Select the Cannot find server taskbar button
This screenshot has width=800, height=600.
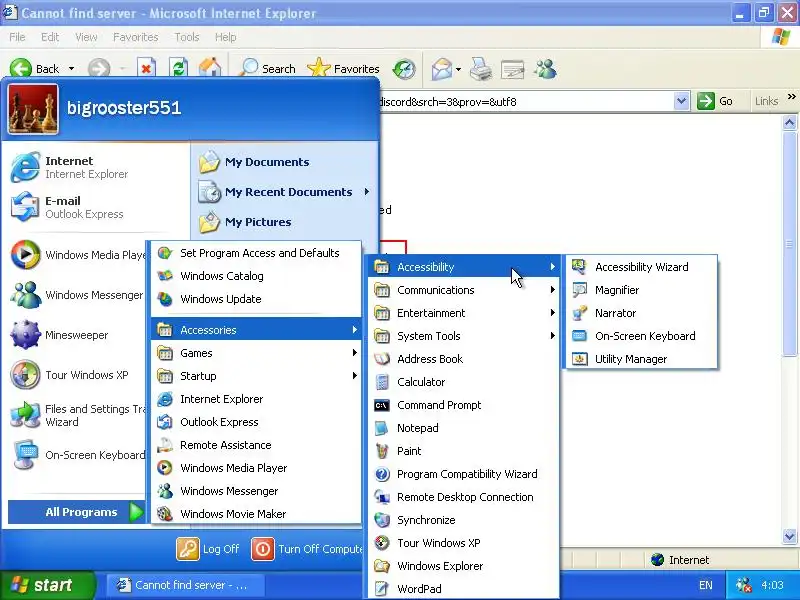coord(186,585)
